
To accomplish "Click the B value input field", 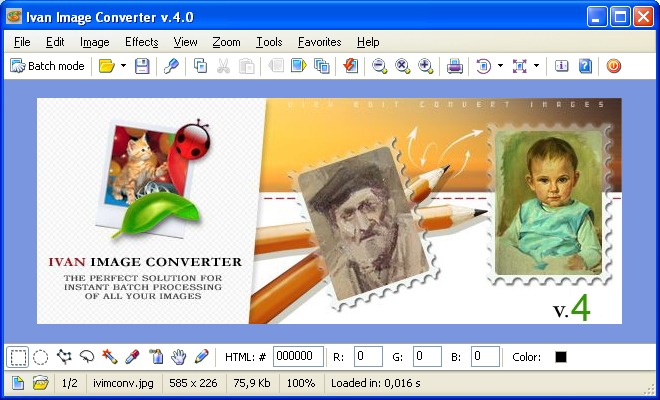I will coord(485,357).
